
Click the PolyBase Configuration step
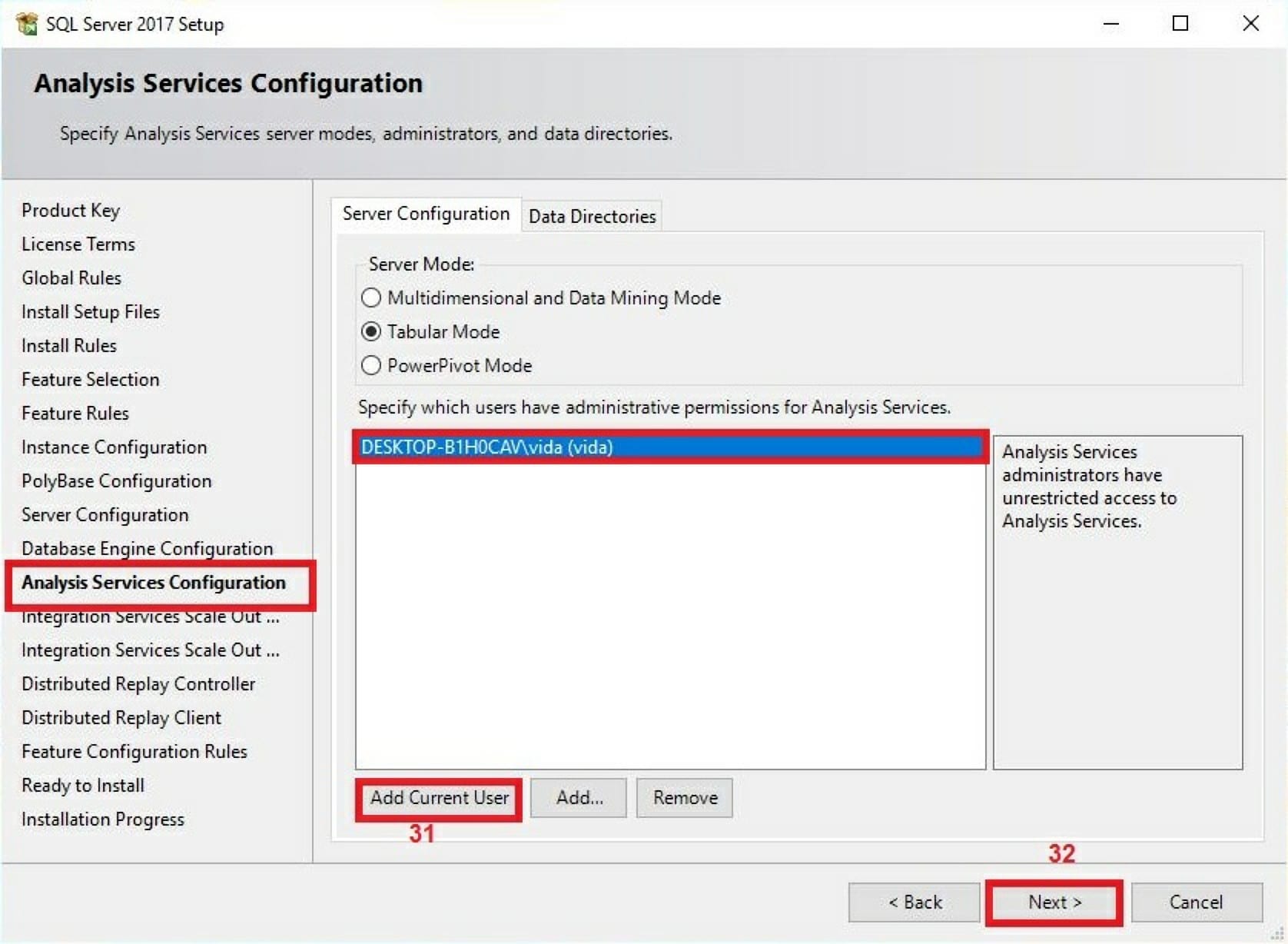pyautogui.click(x=117, y=481)
